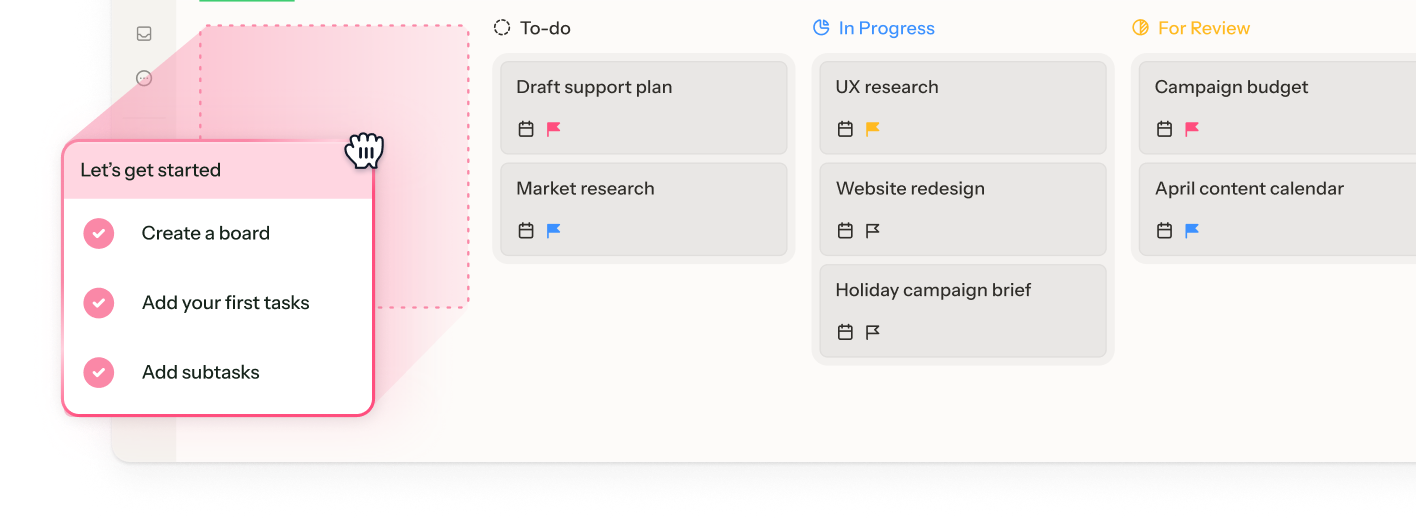Click calendar icon on Draft support plan
The width and height of the screenshot is (1416, 518).
(526, 129)
